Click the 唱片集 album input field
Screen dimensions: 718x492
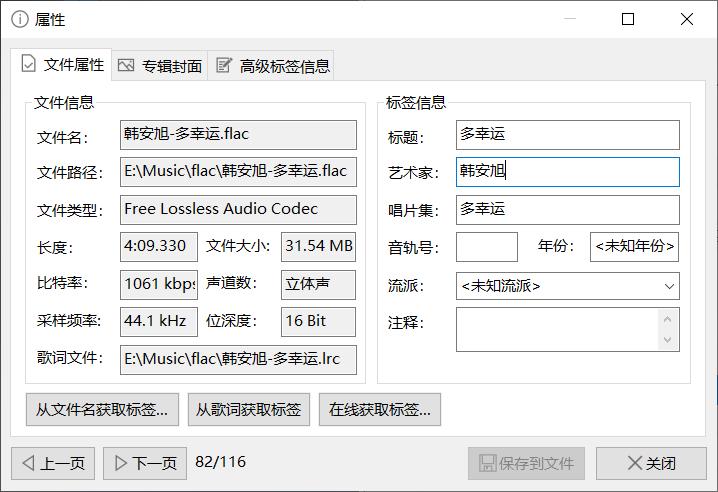[568, 210]
